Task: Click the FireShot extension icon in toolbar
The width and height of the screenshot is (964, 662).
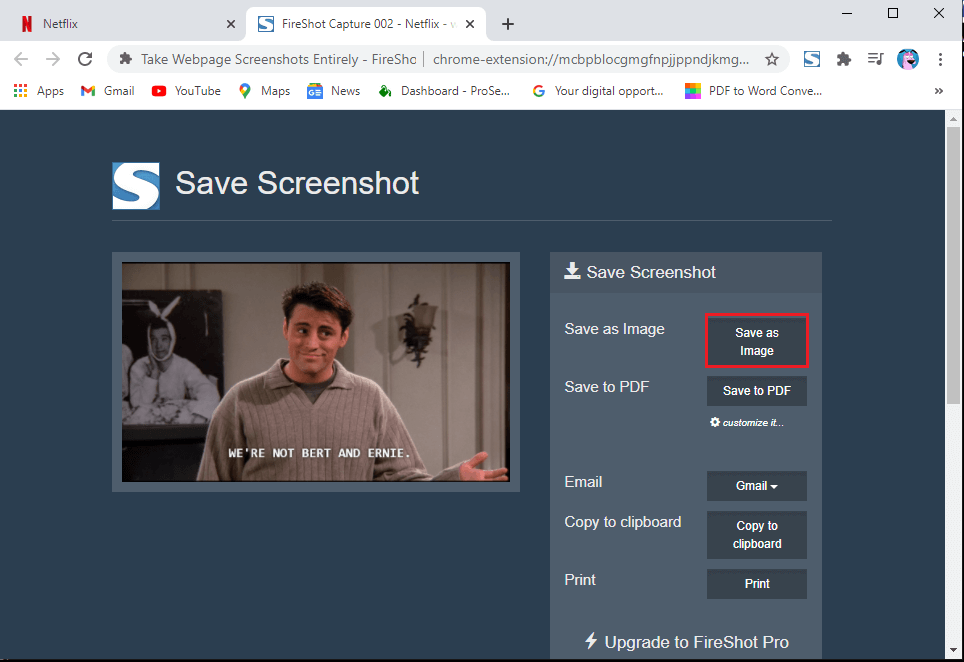Action: click(x=811, y=59)
